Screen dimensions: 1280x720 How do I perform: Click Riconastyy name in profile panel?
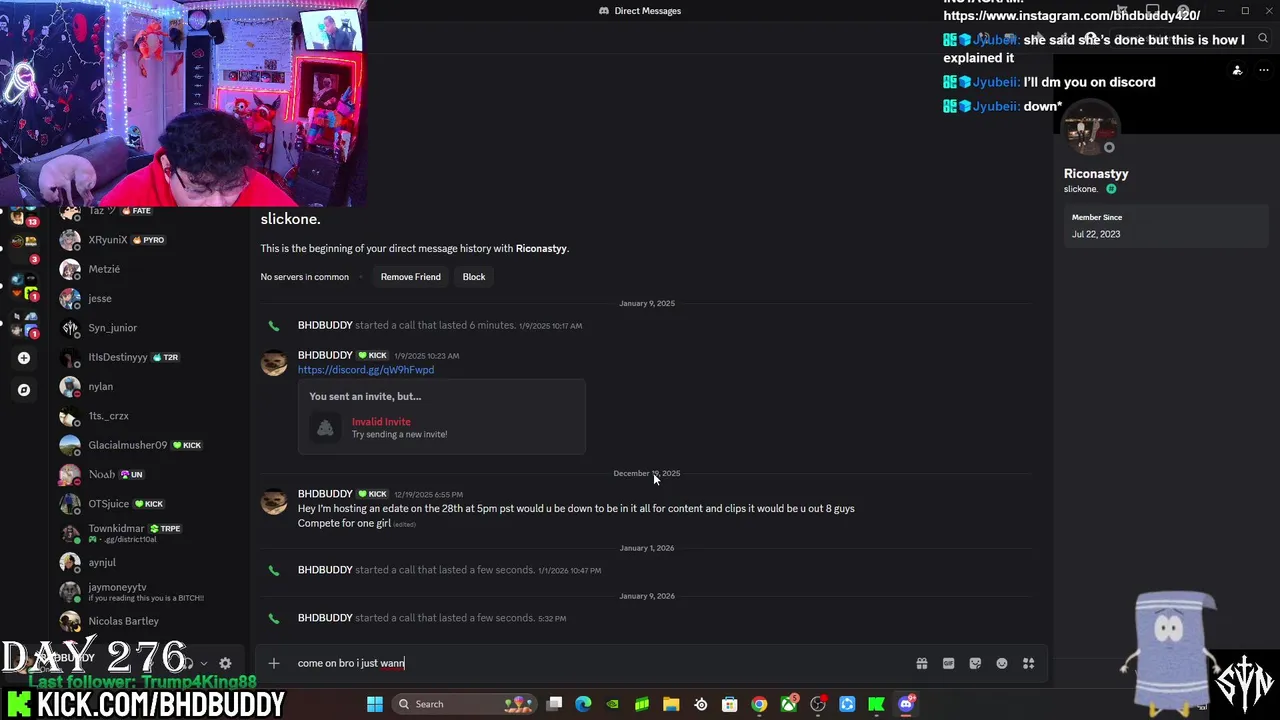tap(1096, 174)
